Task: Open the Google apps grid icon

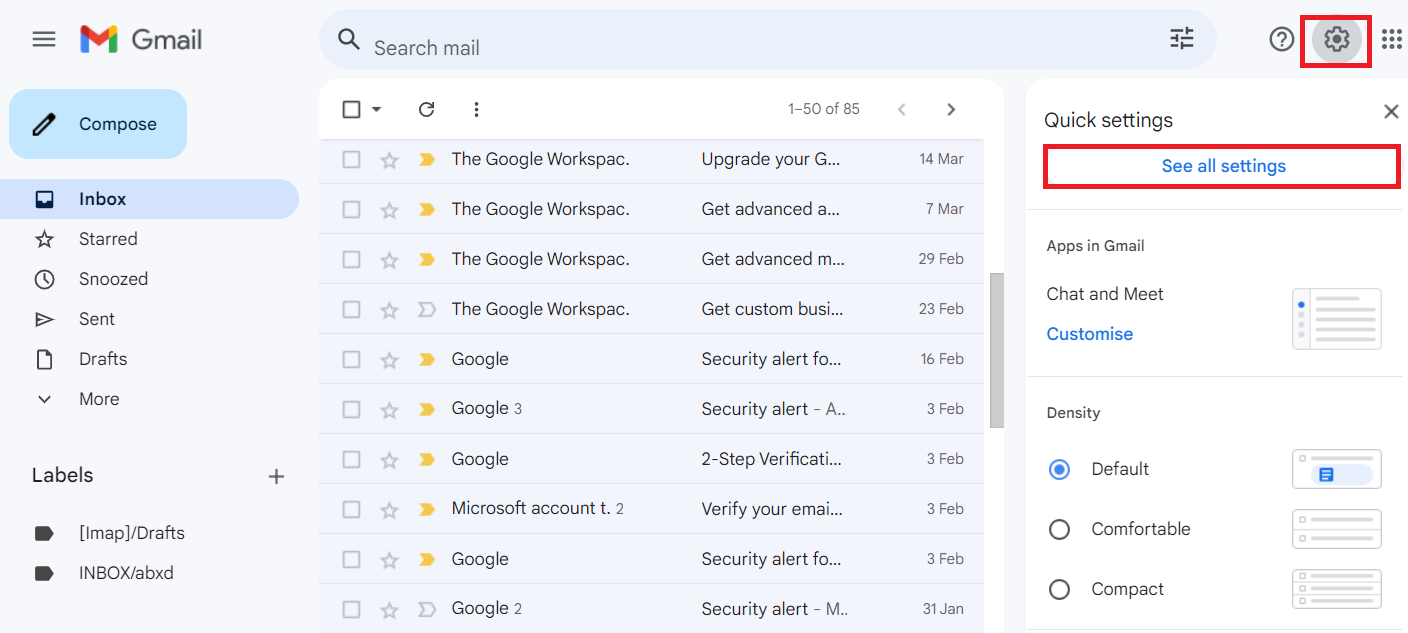Action: pyautogui.click(x=1391, y=40)
